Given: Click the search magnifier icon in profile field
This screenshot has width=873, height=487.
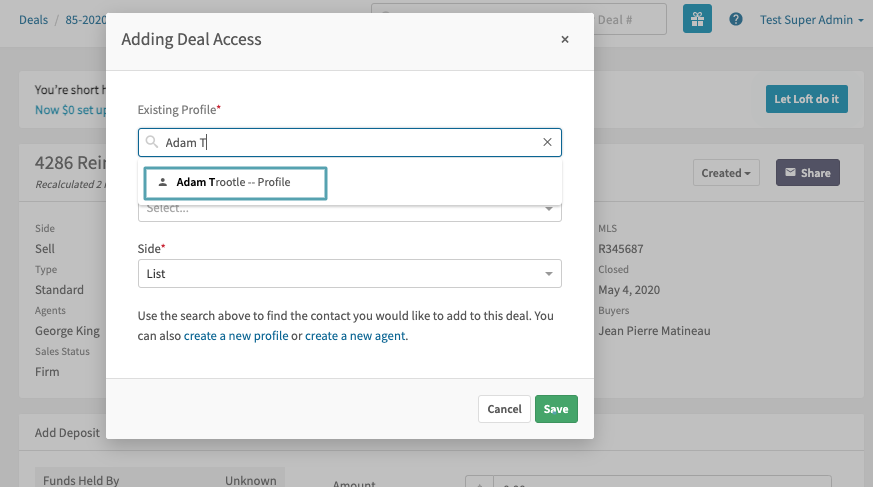Looking at the screenshot, I should [x=151, y=142].
